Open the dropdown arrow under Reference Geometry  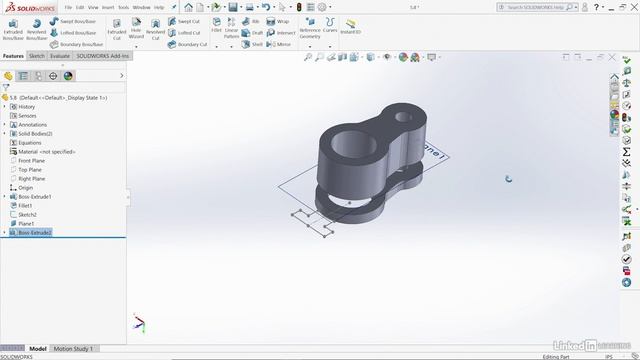310,47
